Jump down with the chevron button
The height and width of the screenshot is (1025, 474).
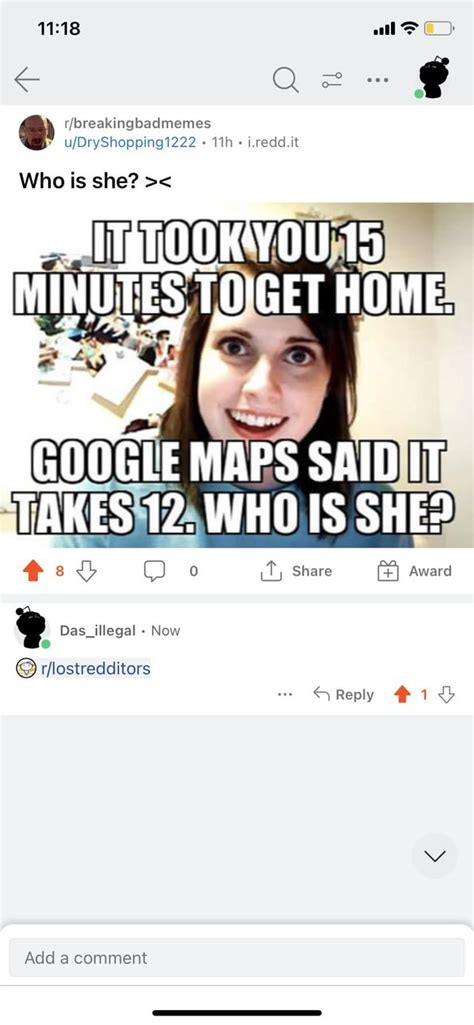pos(435,855)
